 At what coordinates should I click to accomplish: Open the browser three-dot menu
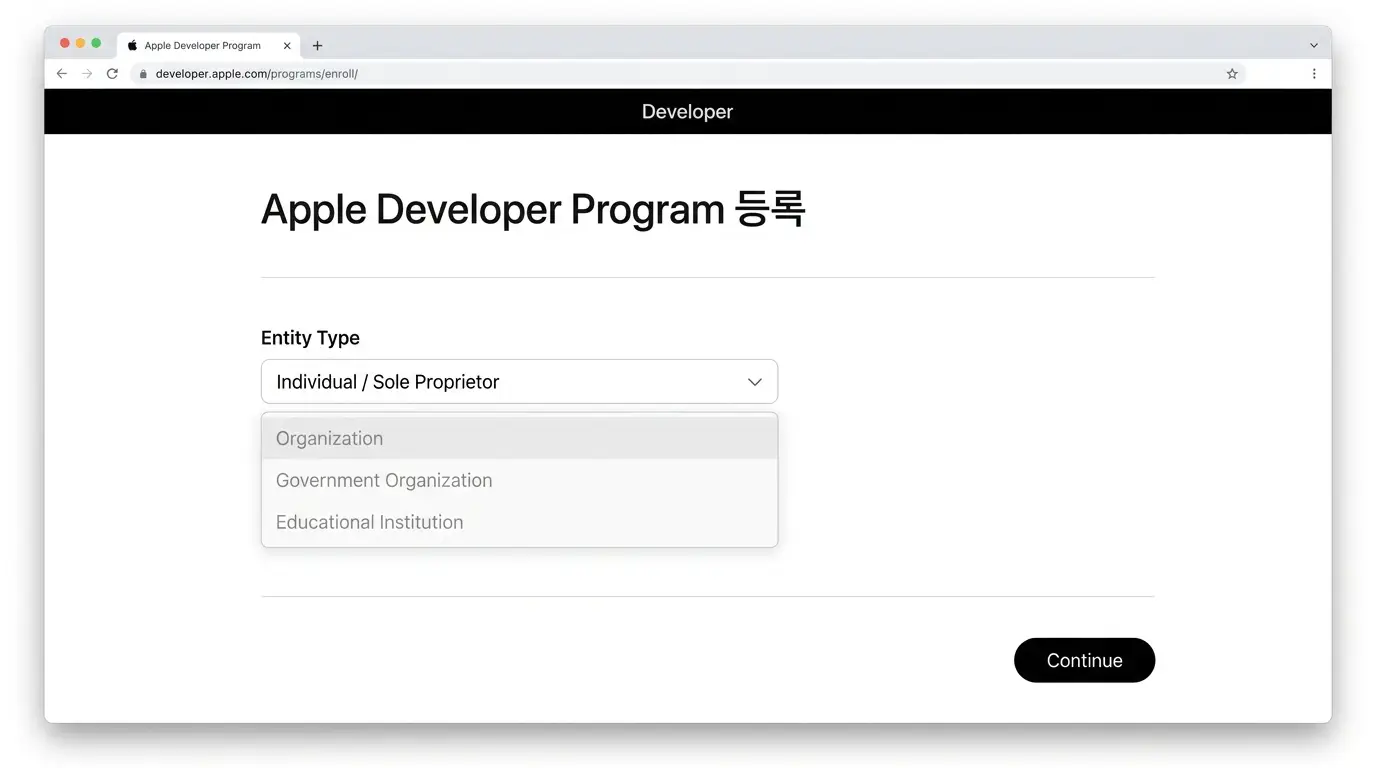tap(1314, 74)
